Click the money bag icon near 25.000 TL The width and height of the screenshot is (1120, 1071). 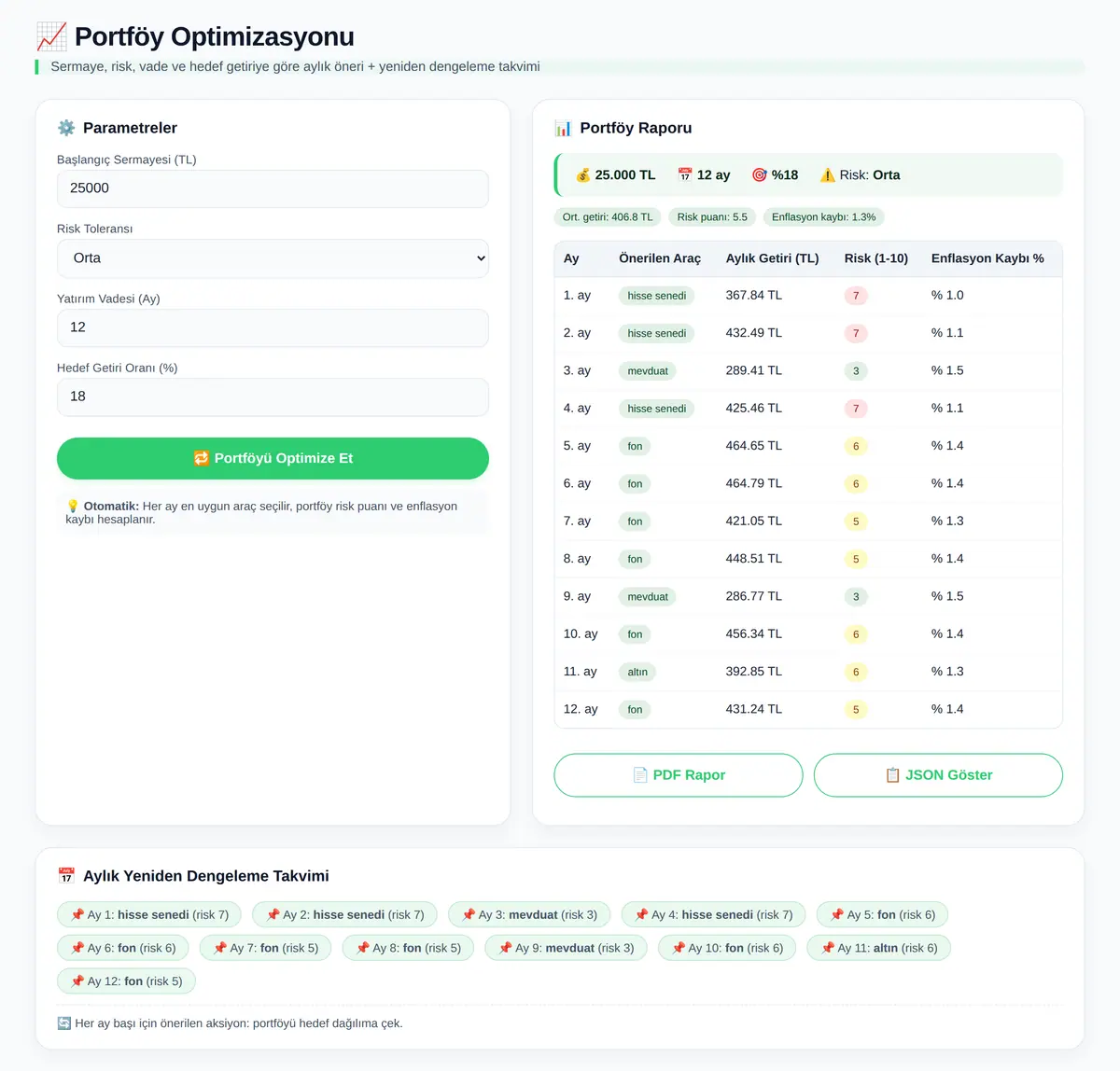click(x=583, y=174)
